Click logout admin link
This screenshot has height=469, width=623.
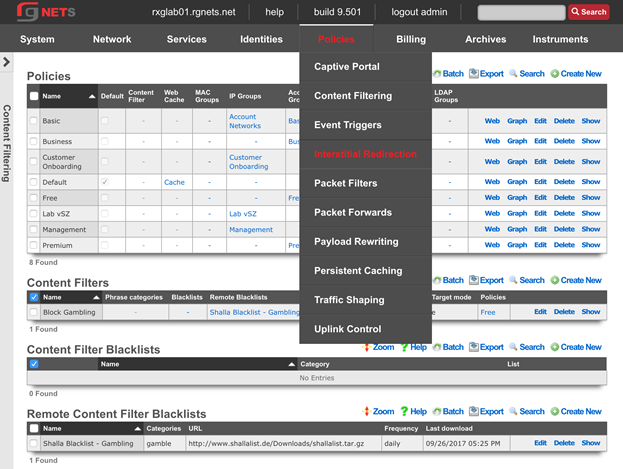pyautogui.click(x=419, y=12)
